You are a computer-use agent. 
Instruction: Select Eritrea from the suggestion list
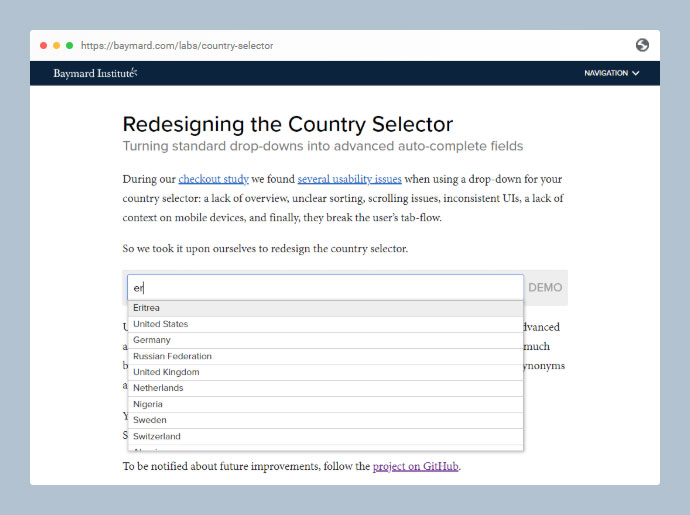[x=325, y=308]
